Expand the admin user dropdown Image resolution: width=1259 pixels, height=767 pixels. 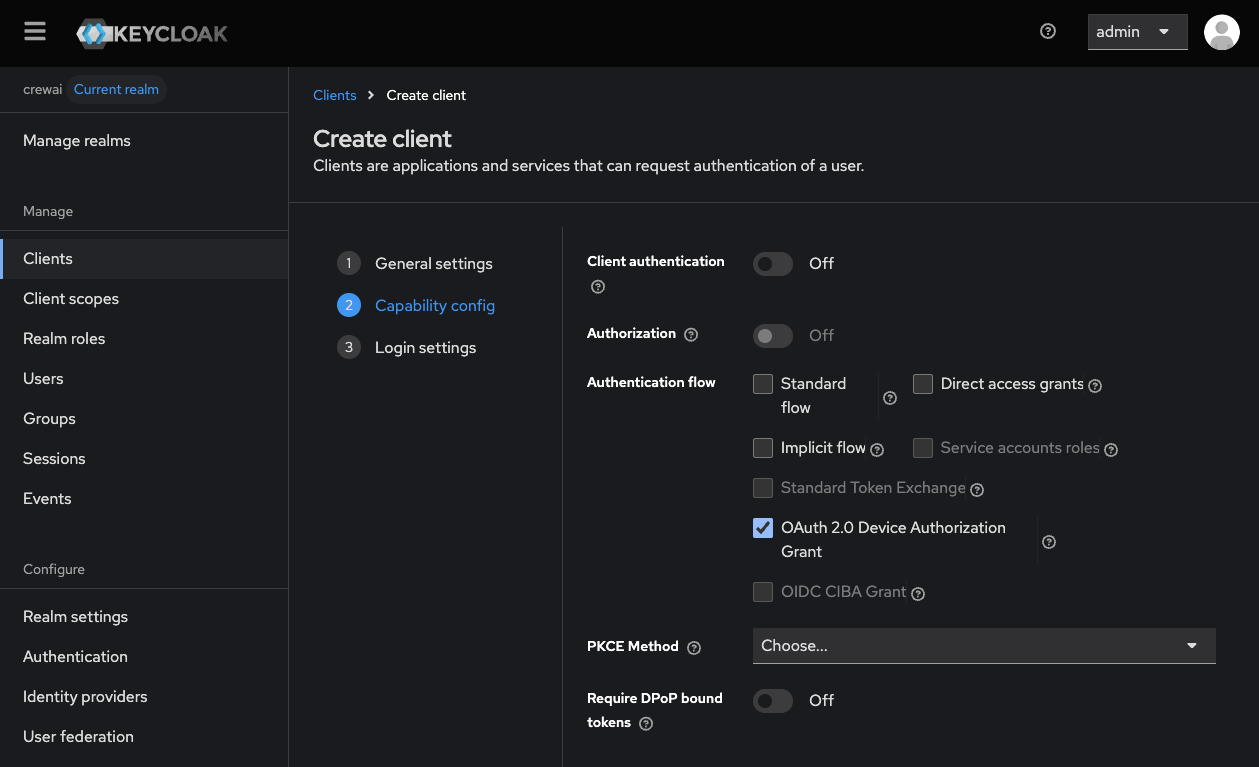tap(1137, 31)
